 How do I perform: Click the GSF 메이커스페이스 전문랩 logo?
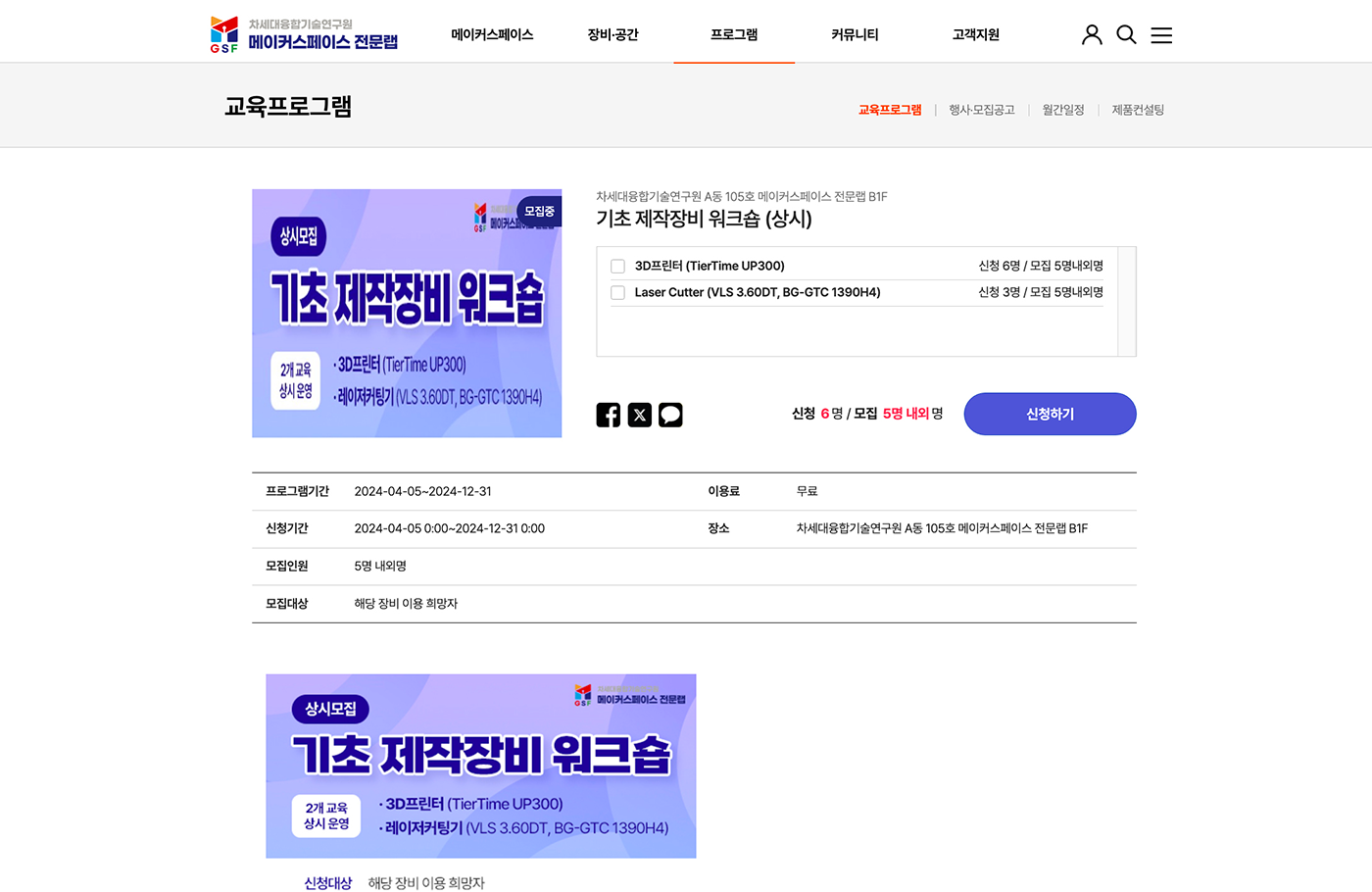click(x=304, y=34)
